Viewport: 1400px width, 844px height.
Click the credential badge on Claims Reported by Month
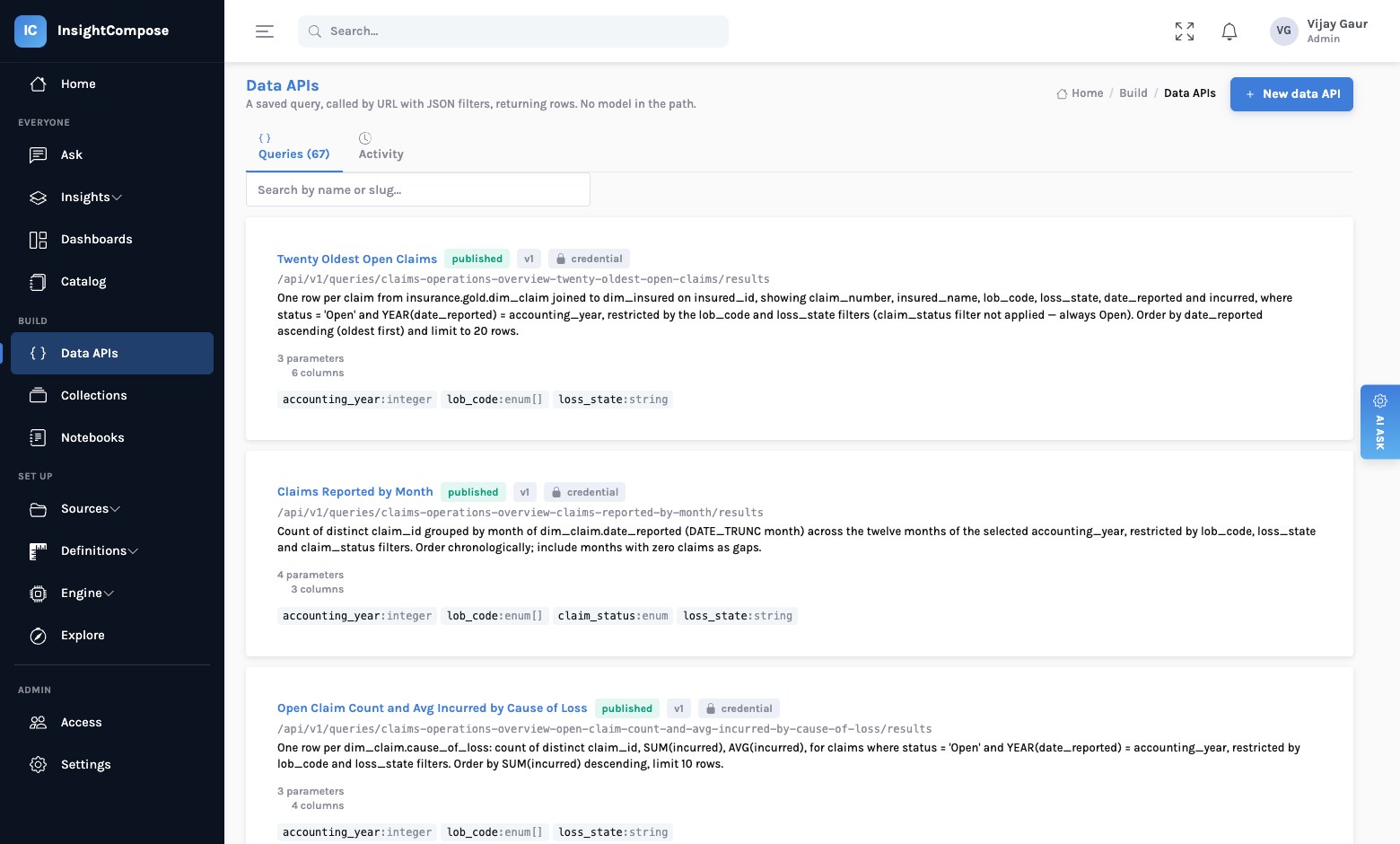click(x=584, y=492)
